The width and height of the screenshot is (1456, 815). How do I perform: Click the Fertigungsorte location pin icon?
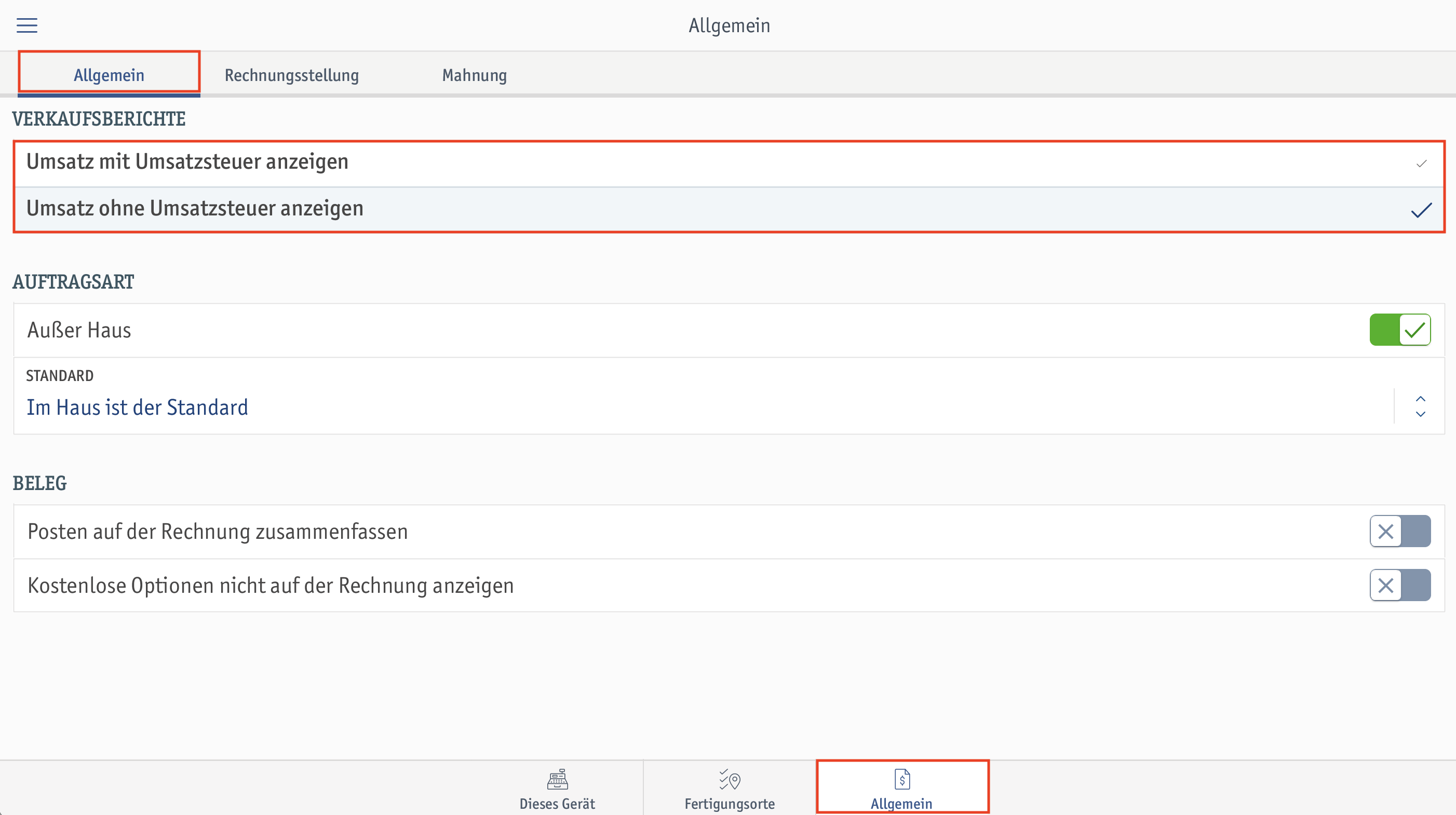(x=729, y=779)
